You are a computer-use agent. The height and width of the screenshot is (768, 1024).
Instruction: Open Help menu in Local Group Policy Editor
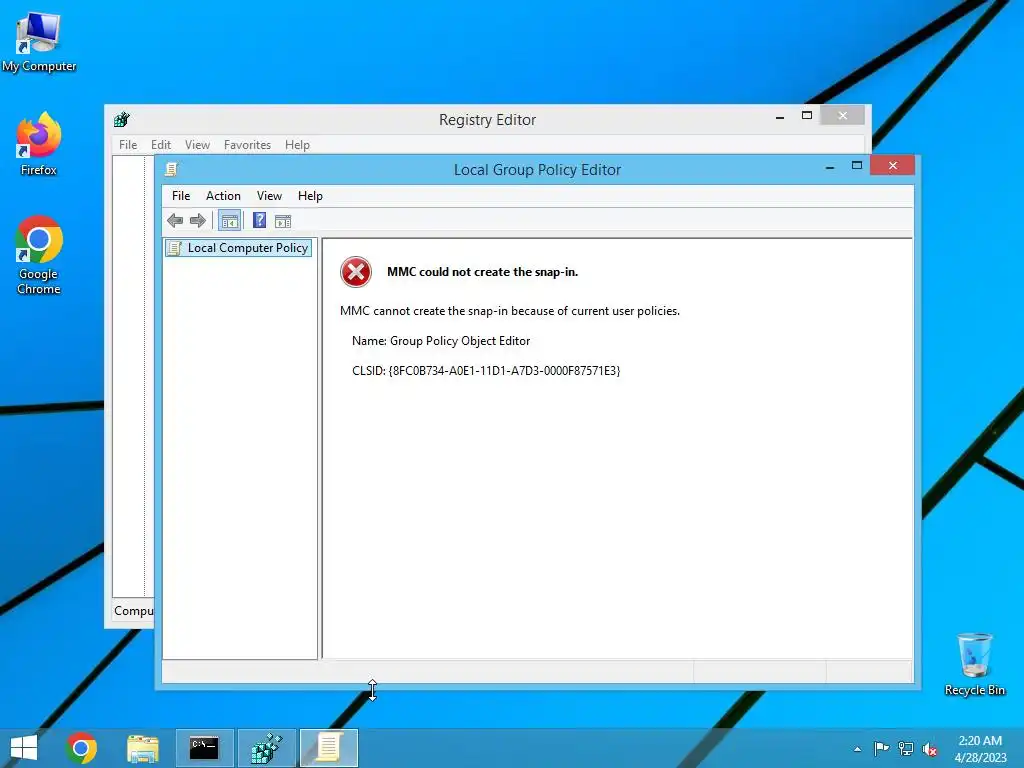[310, 196]
